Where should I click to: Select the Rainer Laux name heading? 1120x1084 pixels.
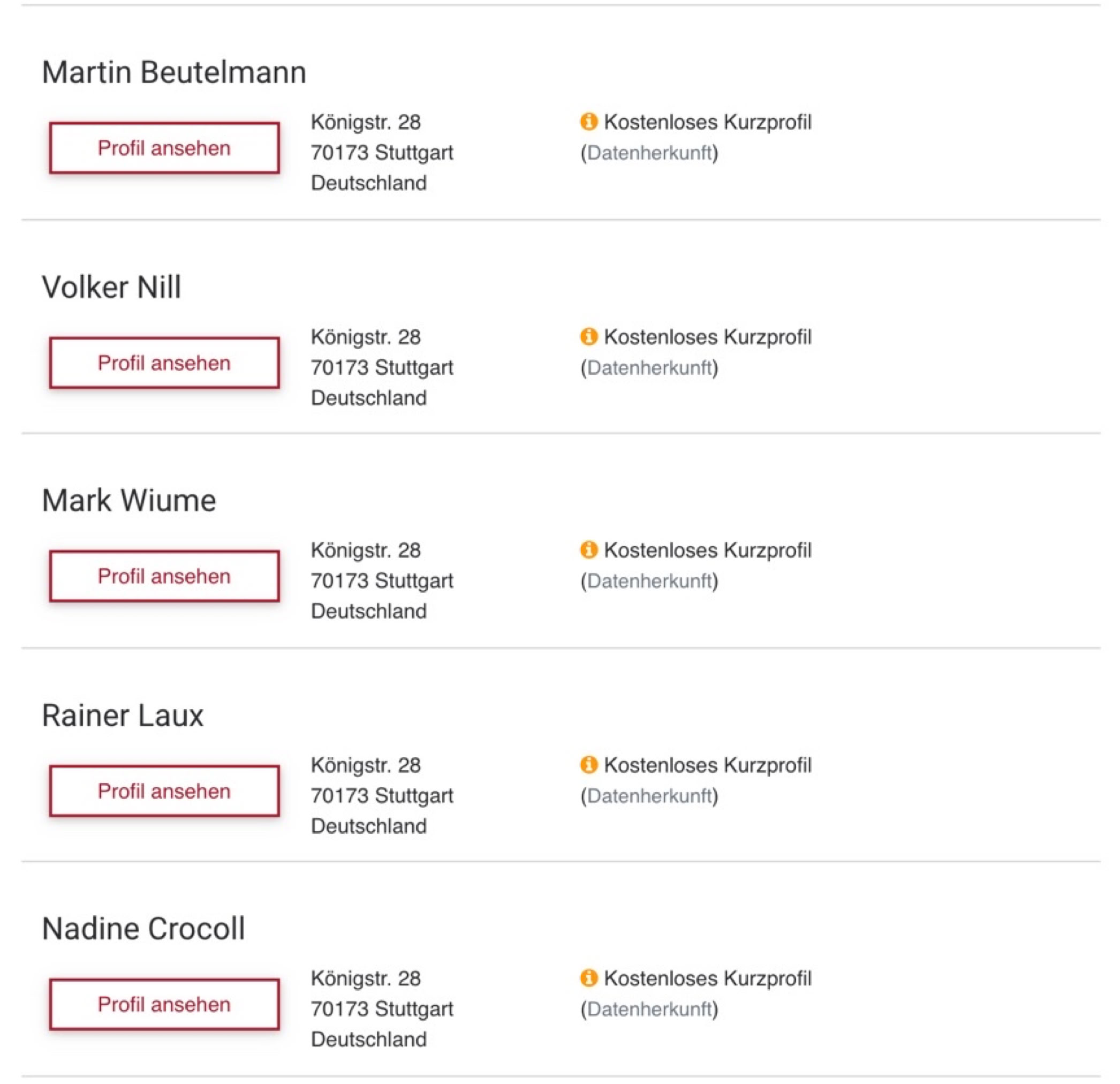123,716
